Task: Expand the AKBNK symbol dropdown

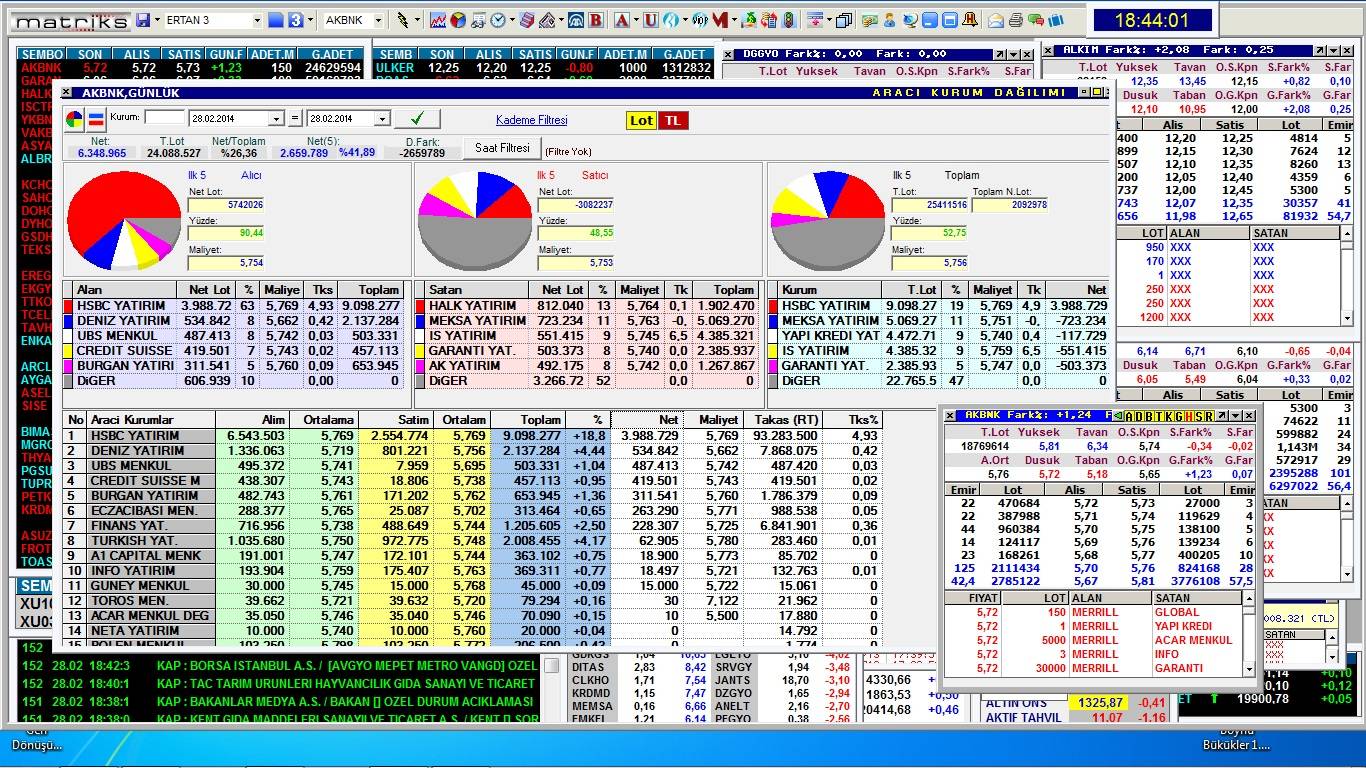Action: pyautogui.click(x=380, y=20)
